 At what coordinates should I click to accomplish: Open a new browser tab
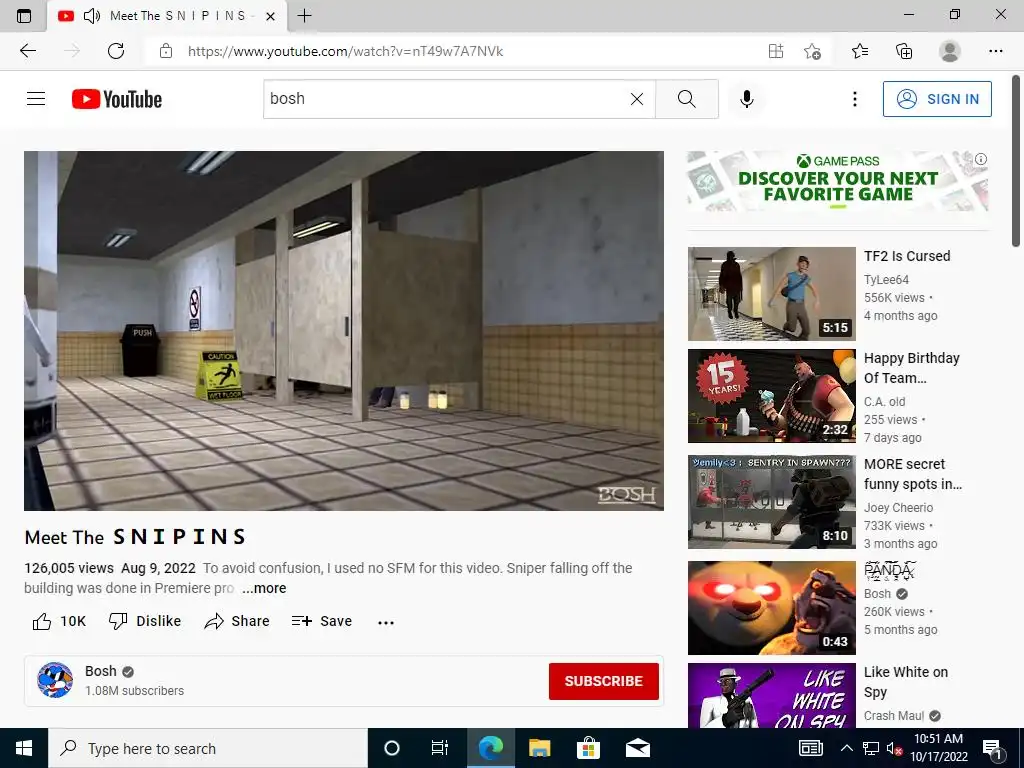point(304,16)
